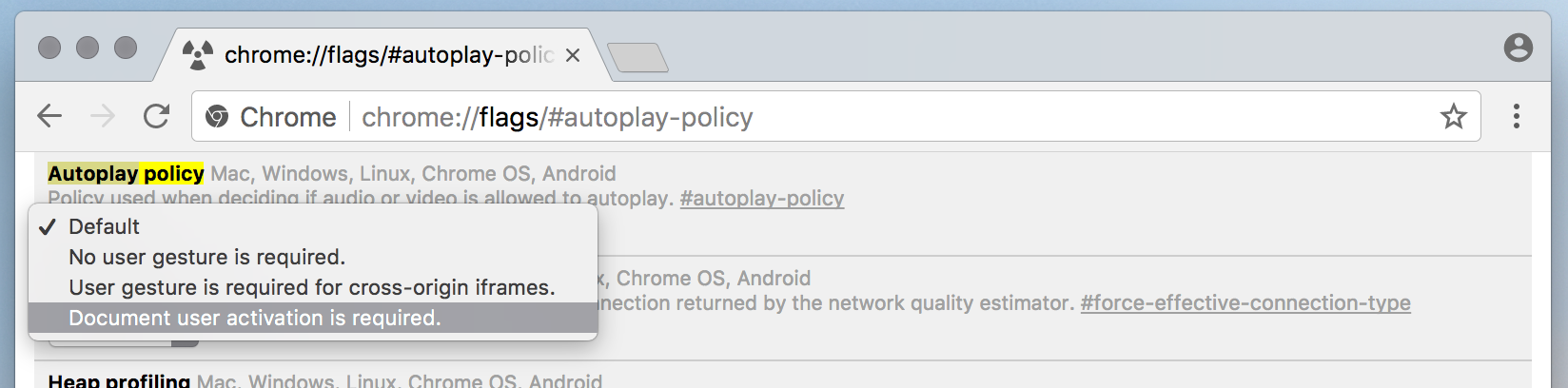Viewport: 1568px width, 388px height.
Task: Close the chrome://flags tab
Action: pyautogui.click(x=573, y=55)
